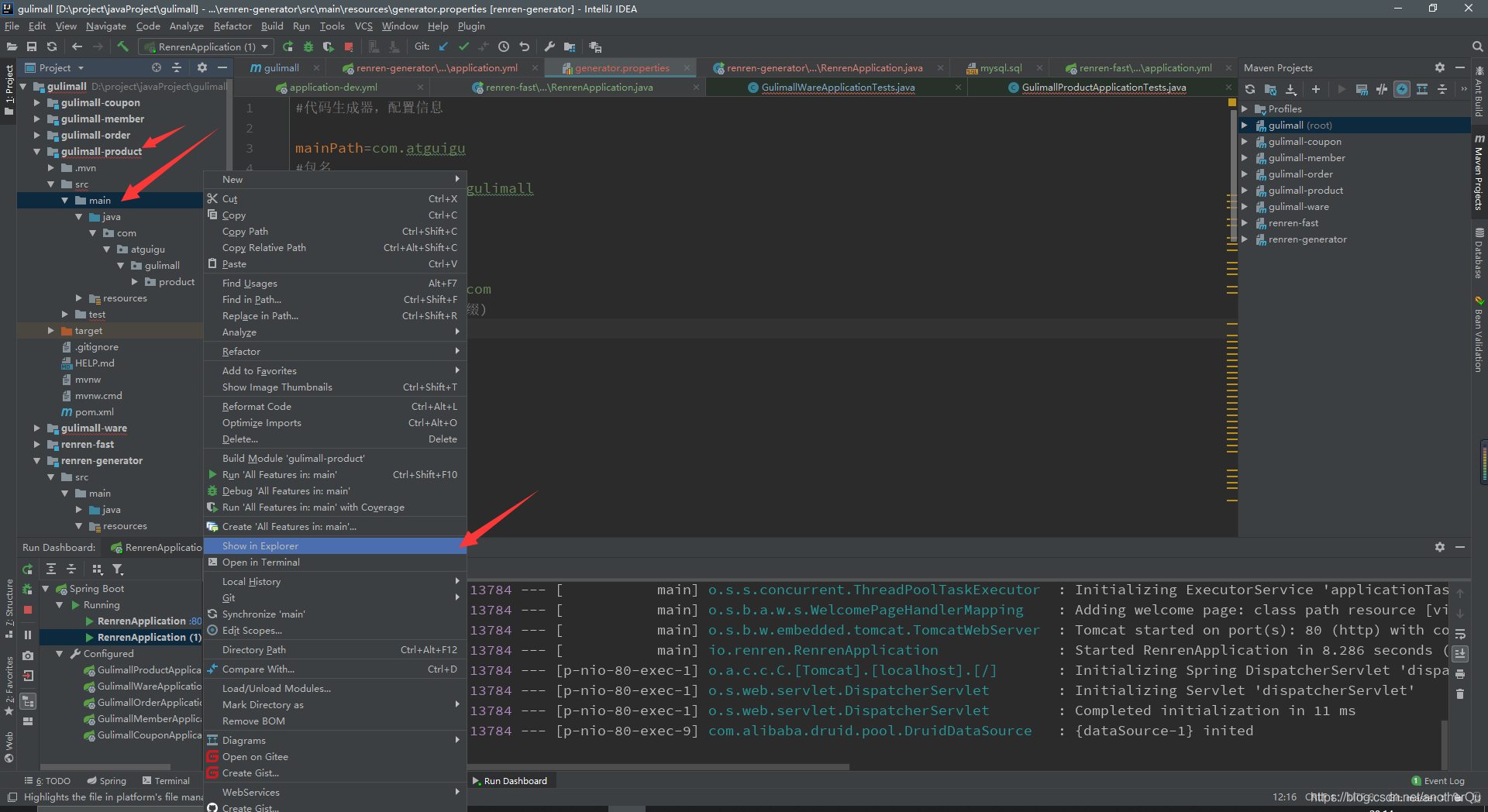Click the Git Commit green checkmark
The width and height of the screenshot is (1488, 812).
click(x=463, y=46)
